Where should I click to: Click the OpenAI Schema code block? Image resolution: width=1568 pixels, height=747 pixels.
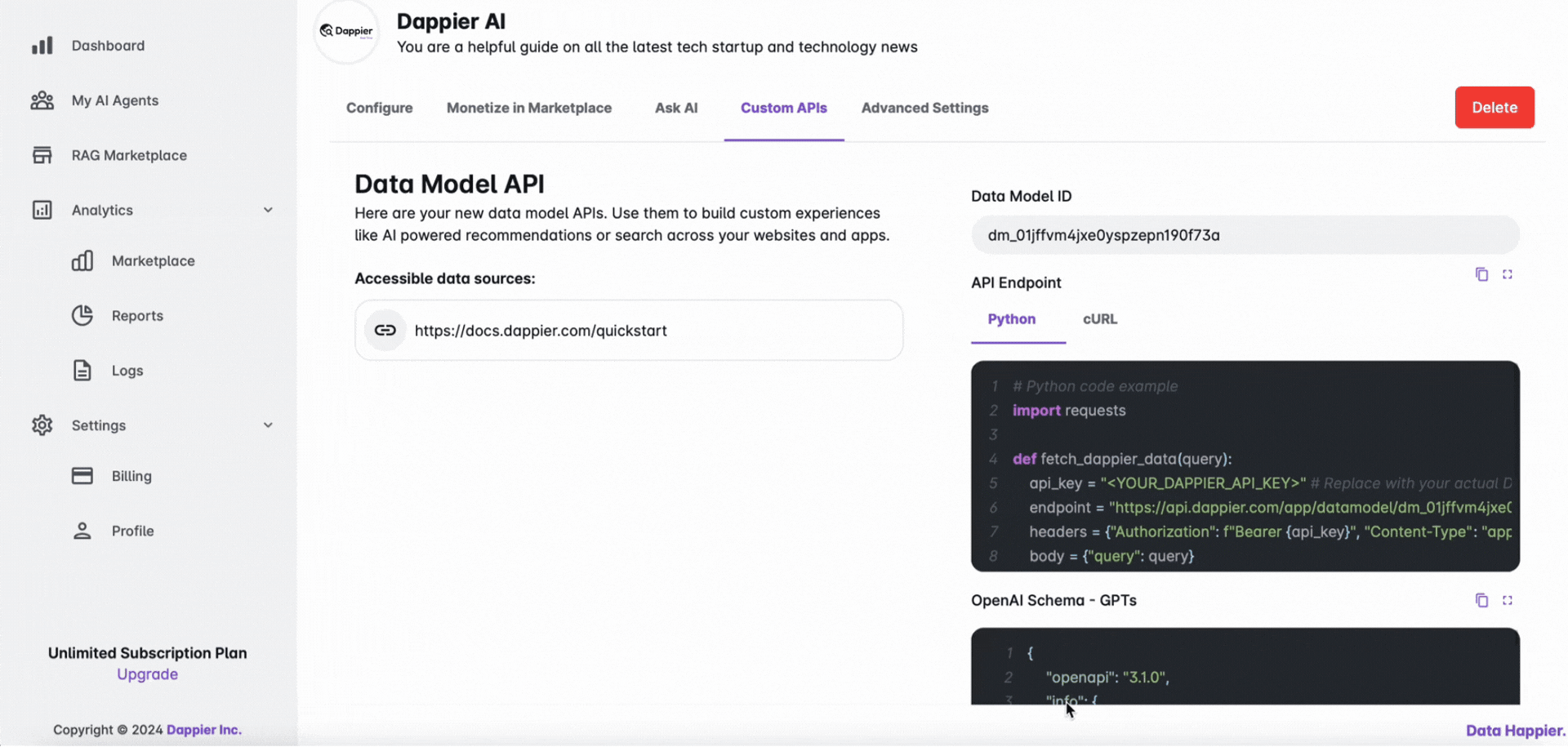(1245, 666)
